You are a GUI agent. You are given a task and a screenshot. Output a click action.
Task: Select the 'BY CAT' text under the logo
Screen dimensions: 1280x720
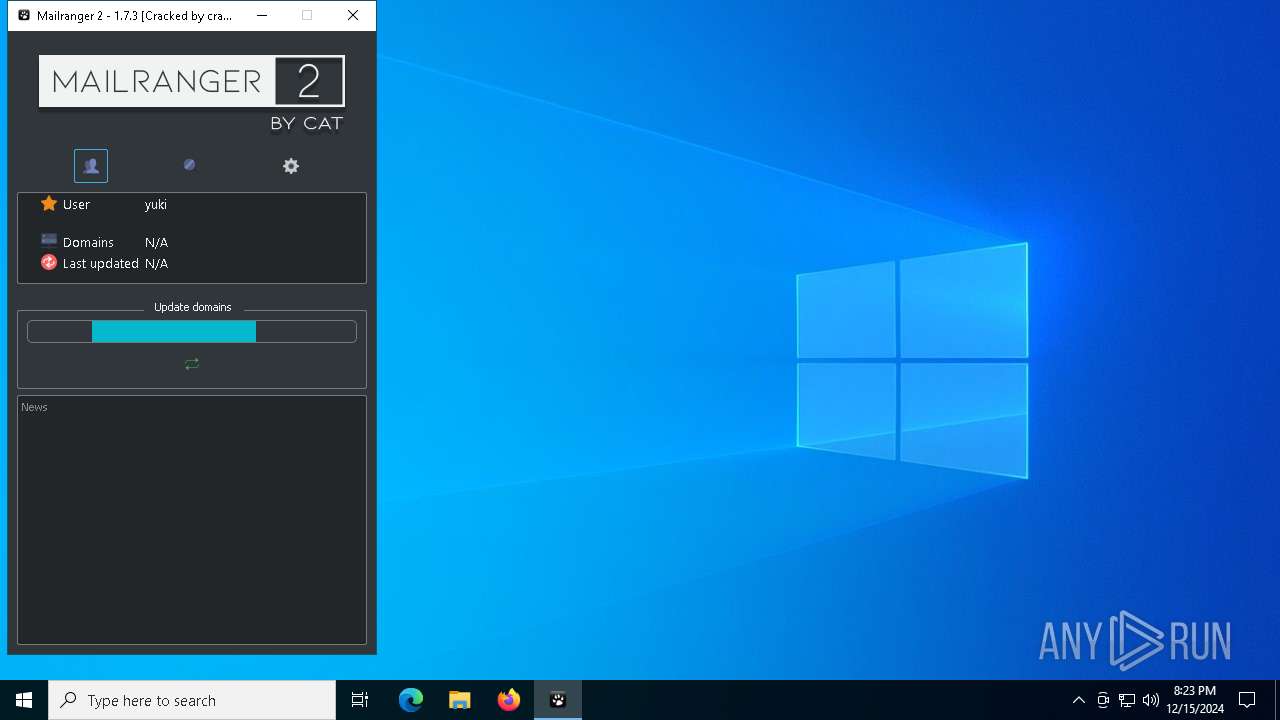click(x=306, y=123)
